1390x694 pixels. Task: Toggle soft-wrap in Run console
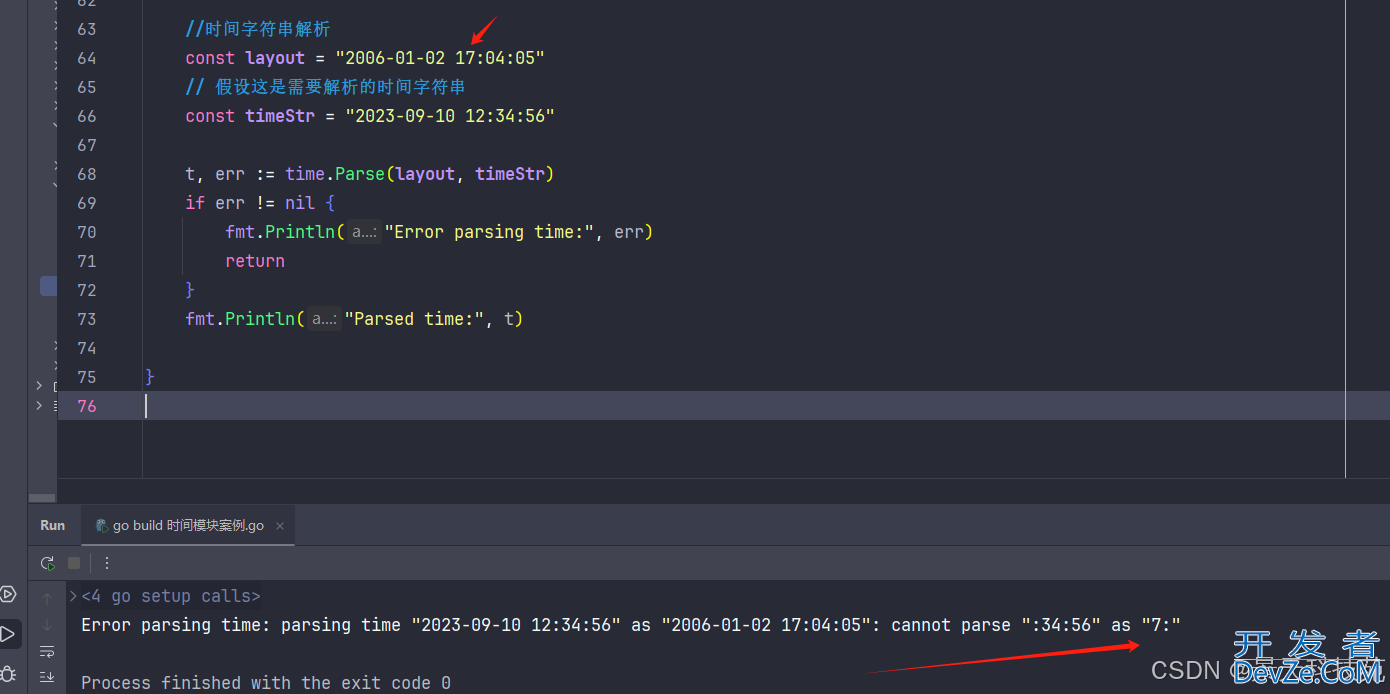click(47, 651)
